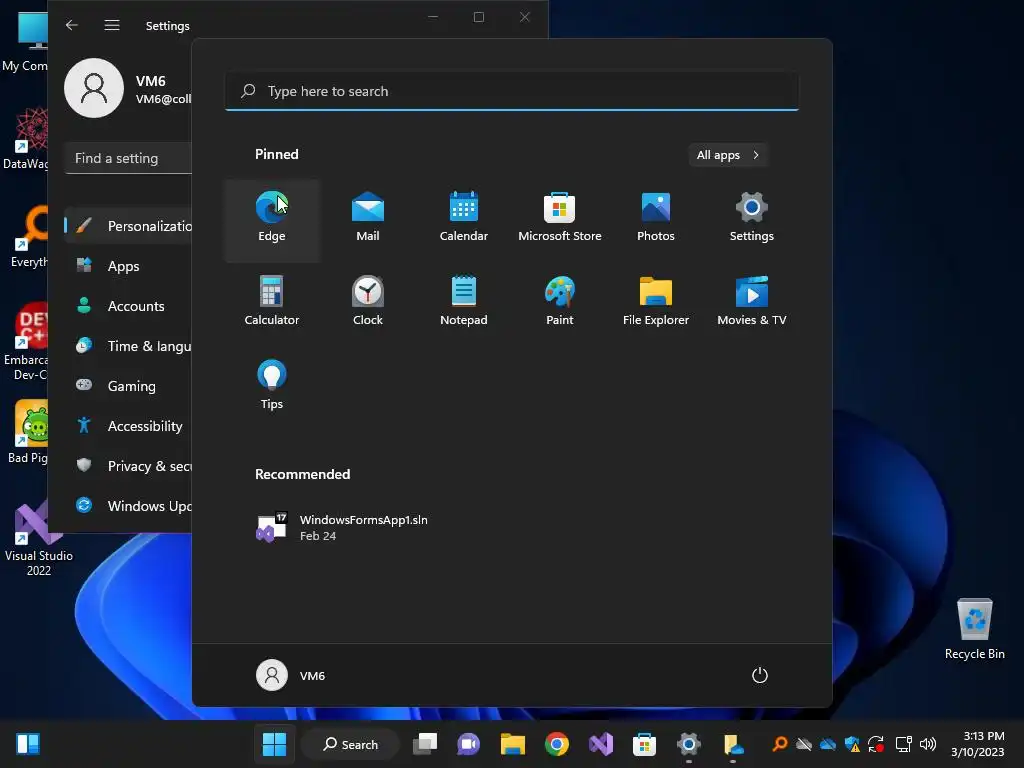Select Gaming in the Settings sidebar
Screen dimensions: 1024x768
click(128, 385)
